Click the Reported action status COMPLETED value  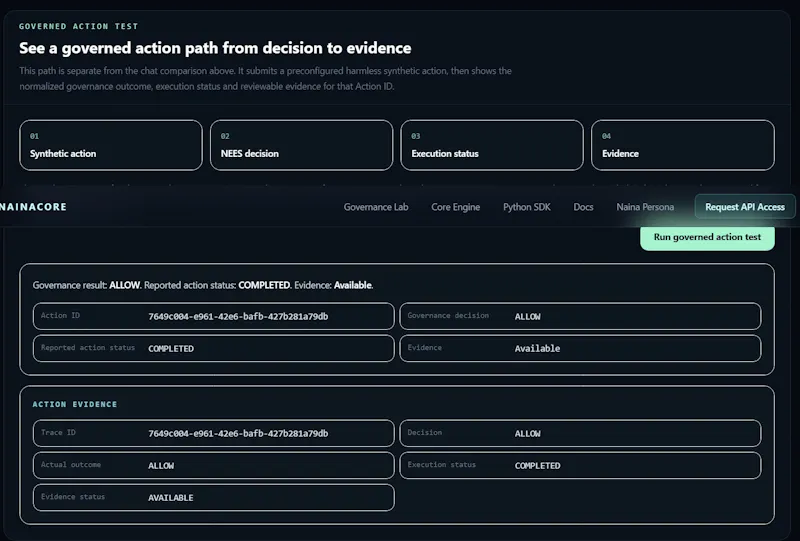171,349
